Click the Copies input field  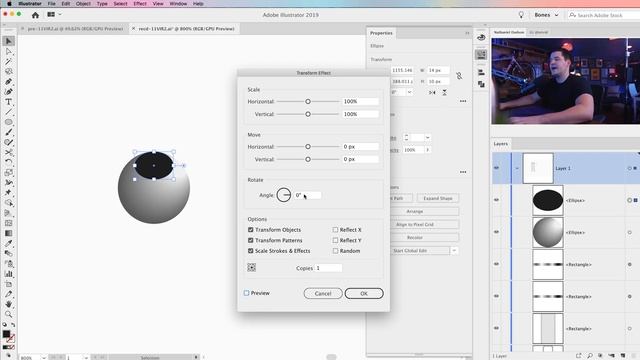point(329,268)
